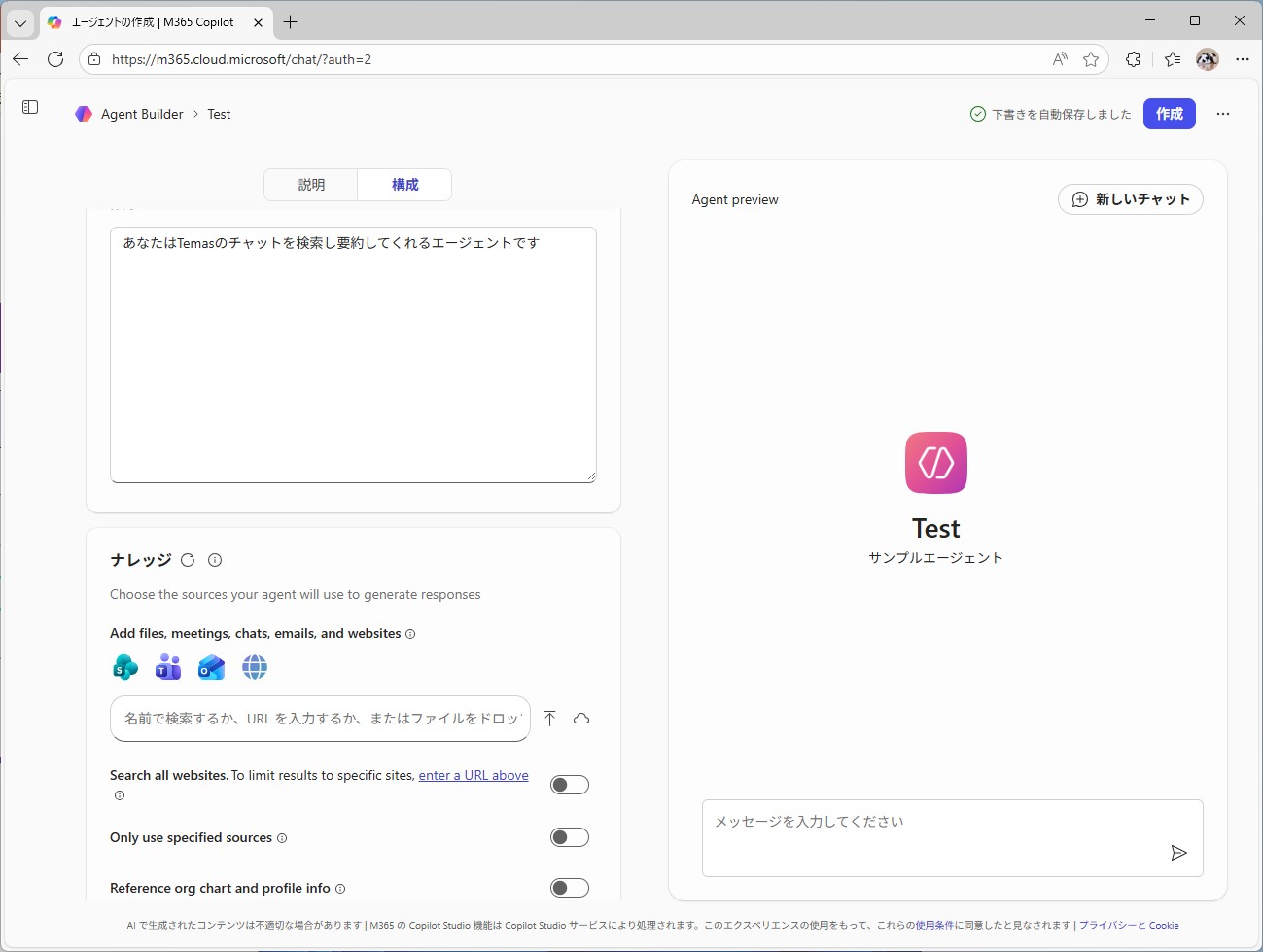Image resolution: width=1263 pixels, height=952 pixels.
Task: Open the browser tab search chevron
Action: click(19, 21)
